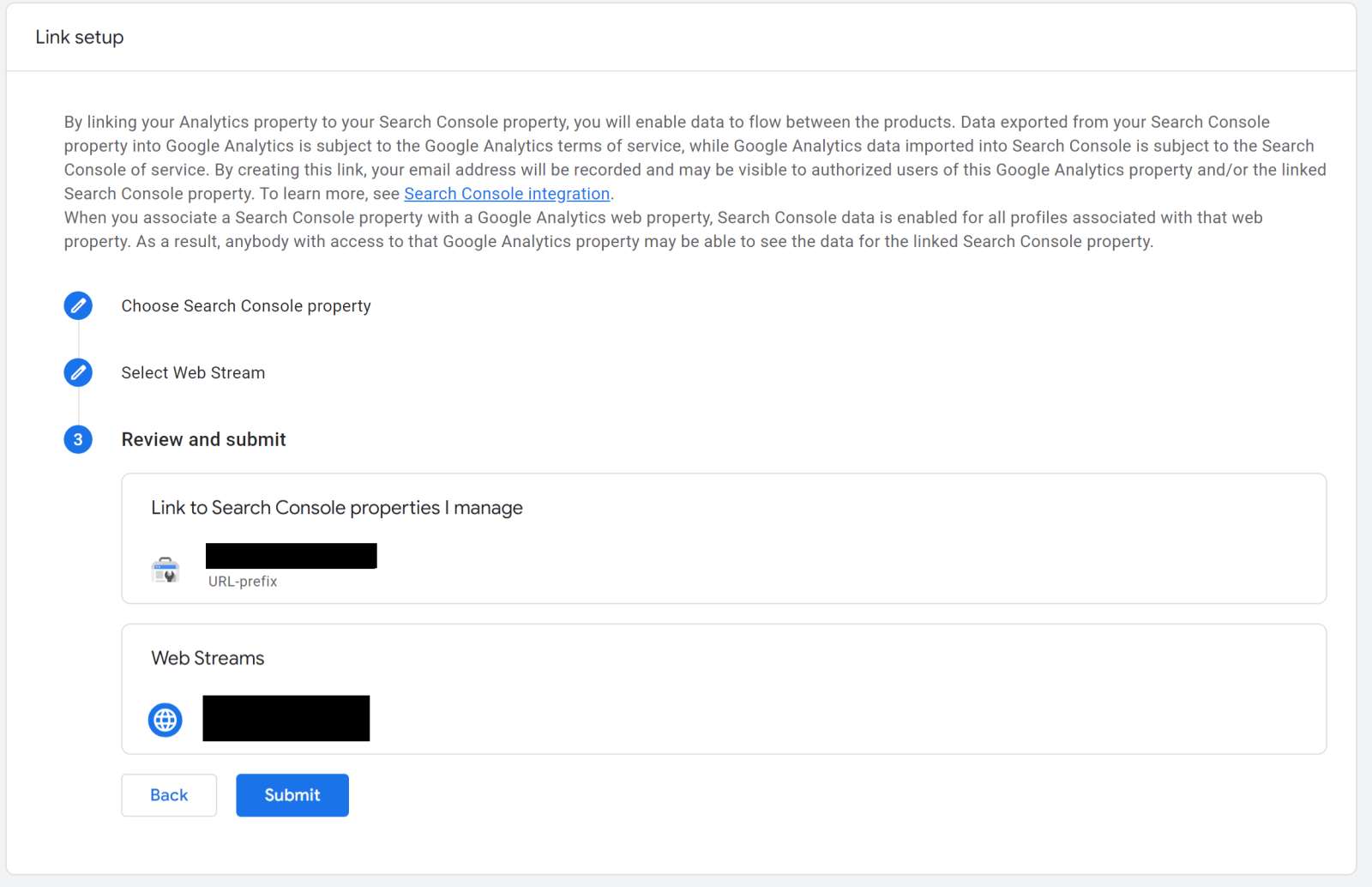Select the Review and submit step heading
Image resolution: width=1372 pixels, height=887 pixels.
click(203, 440)
